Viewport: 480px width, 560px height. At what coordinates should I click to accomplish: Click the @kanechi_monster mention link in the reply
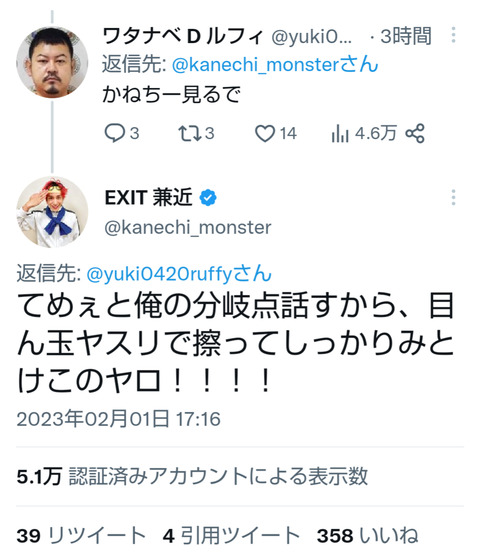click(x=275, y=65)
